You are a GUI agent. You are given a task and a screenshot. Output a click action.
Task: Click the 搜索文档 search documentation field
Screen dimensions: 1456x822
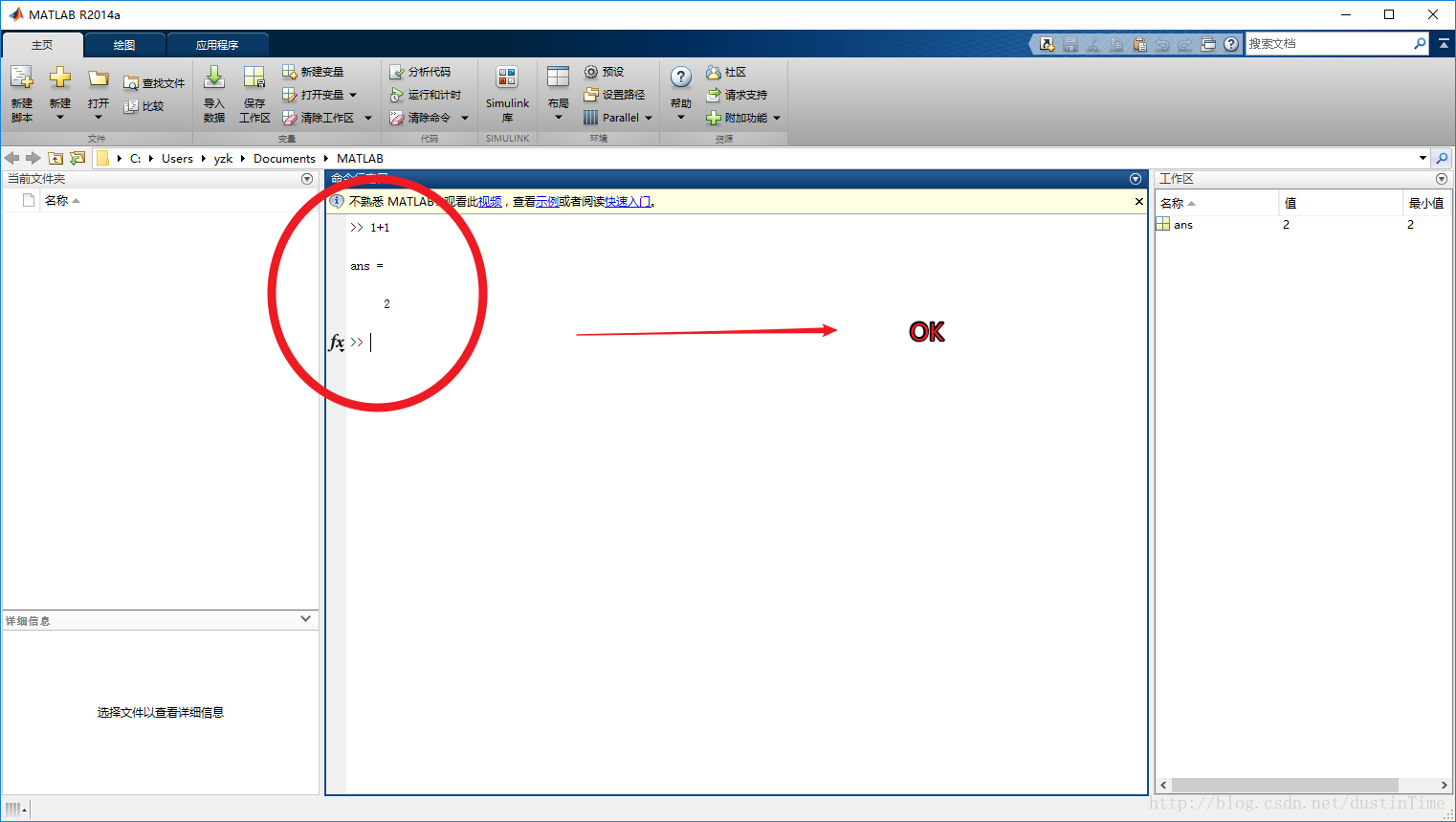click(x=1328, y=44)
